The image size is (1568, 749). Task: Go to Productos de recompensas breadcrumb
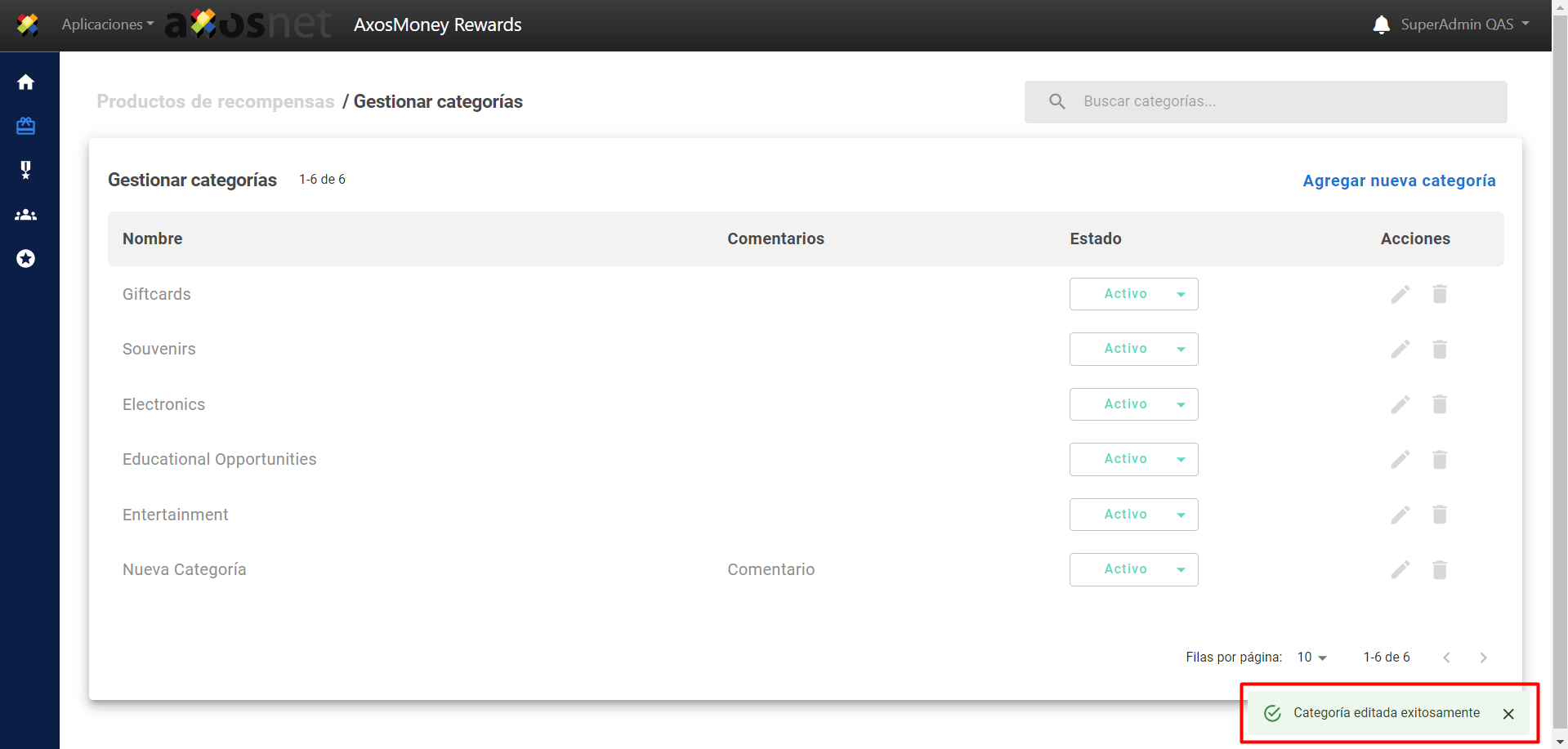[216, 101]
